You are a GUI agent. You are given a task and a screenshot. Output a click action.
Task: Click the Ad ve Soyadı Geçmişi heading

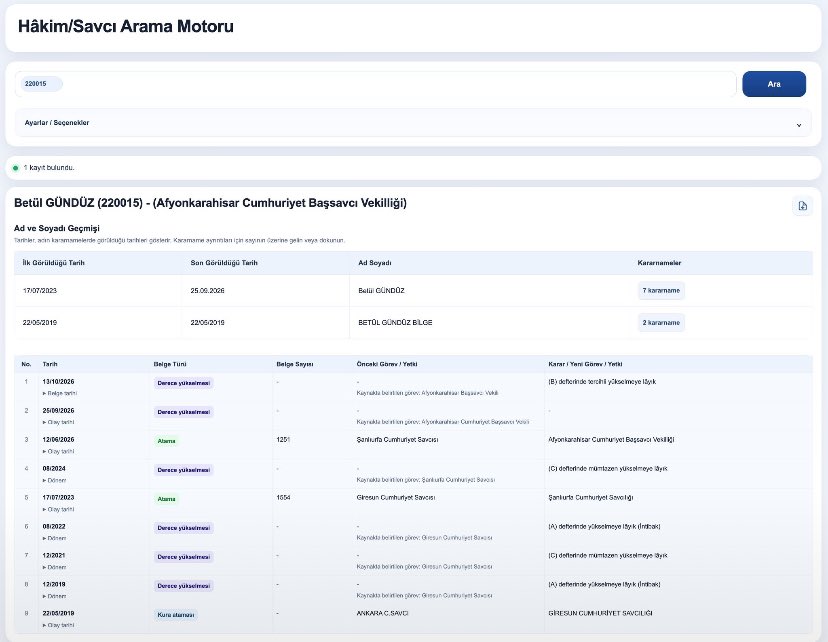[57, 228]
